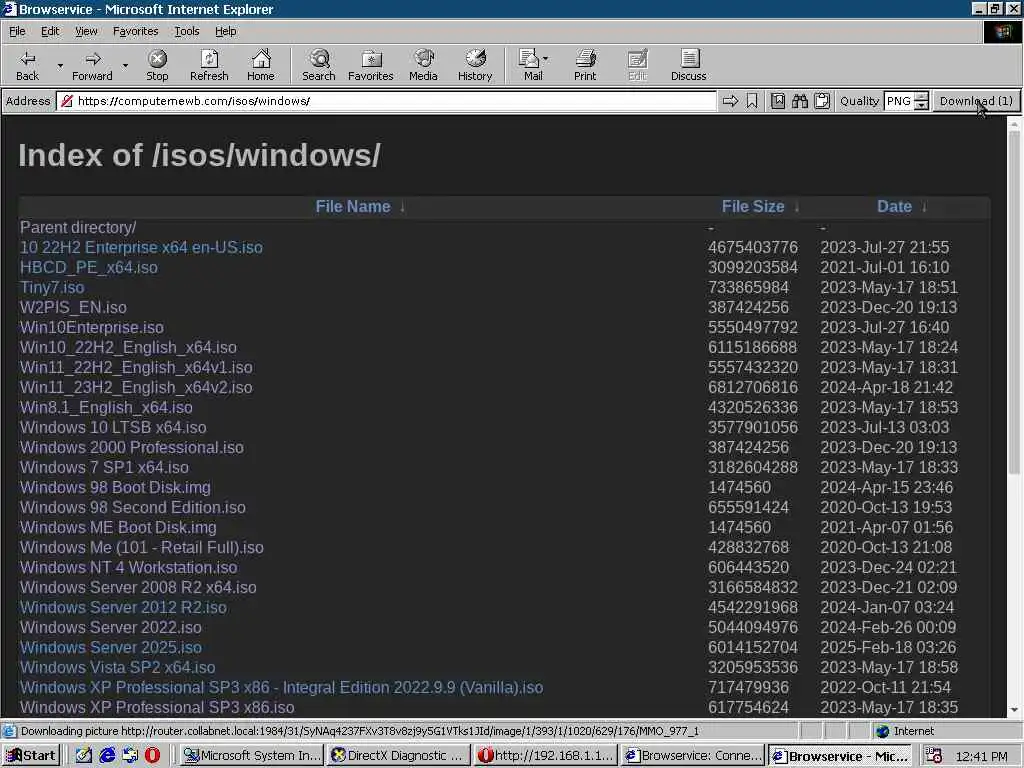Decrease Quality with the down spinner arrow
Image resolution: width=1024 pixels, height=768 pixels.
pos(921,106)
